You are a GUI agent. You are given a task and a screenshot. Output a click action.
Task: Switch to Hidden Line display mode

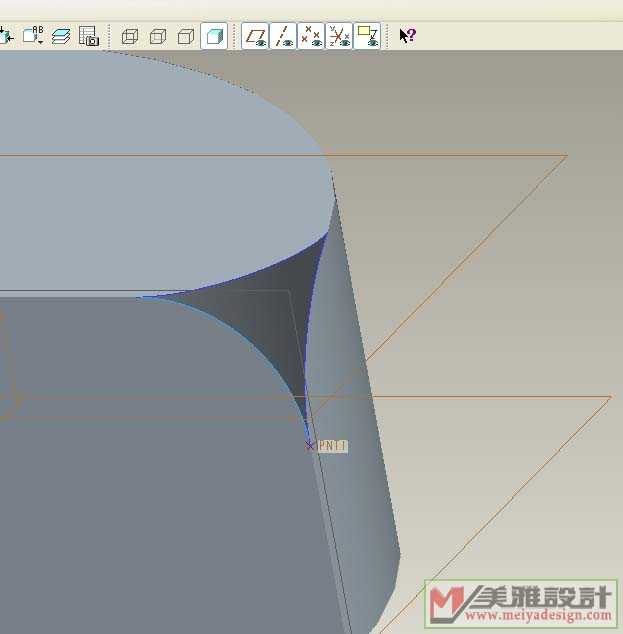157,36
